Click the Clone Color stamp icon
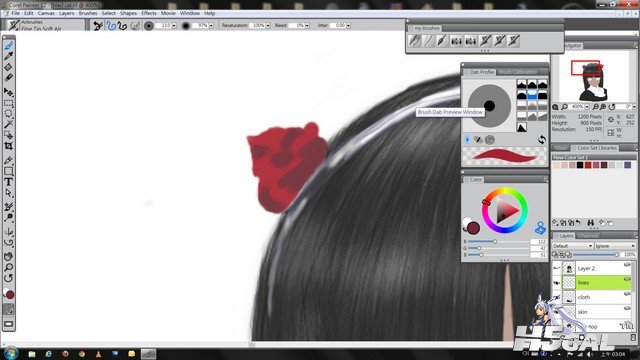Viewport: 640px width, 360px height. [x=540, y=228]
